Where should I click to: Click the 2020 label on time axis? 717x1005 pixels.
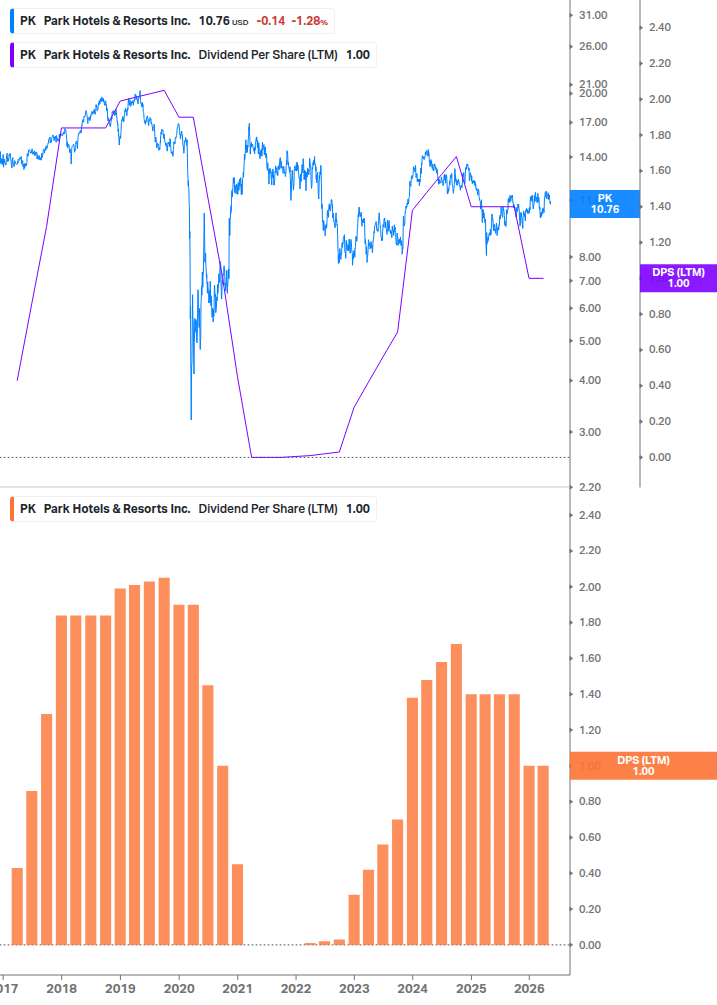click(x=179, y=989)
